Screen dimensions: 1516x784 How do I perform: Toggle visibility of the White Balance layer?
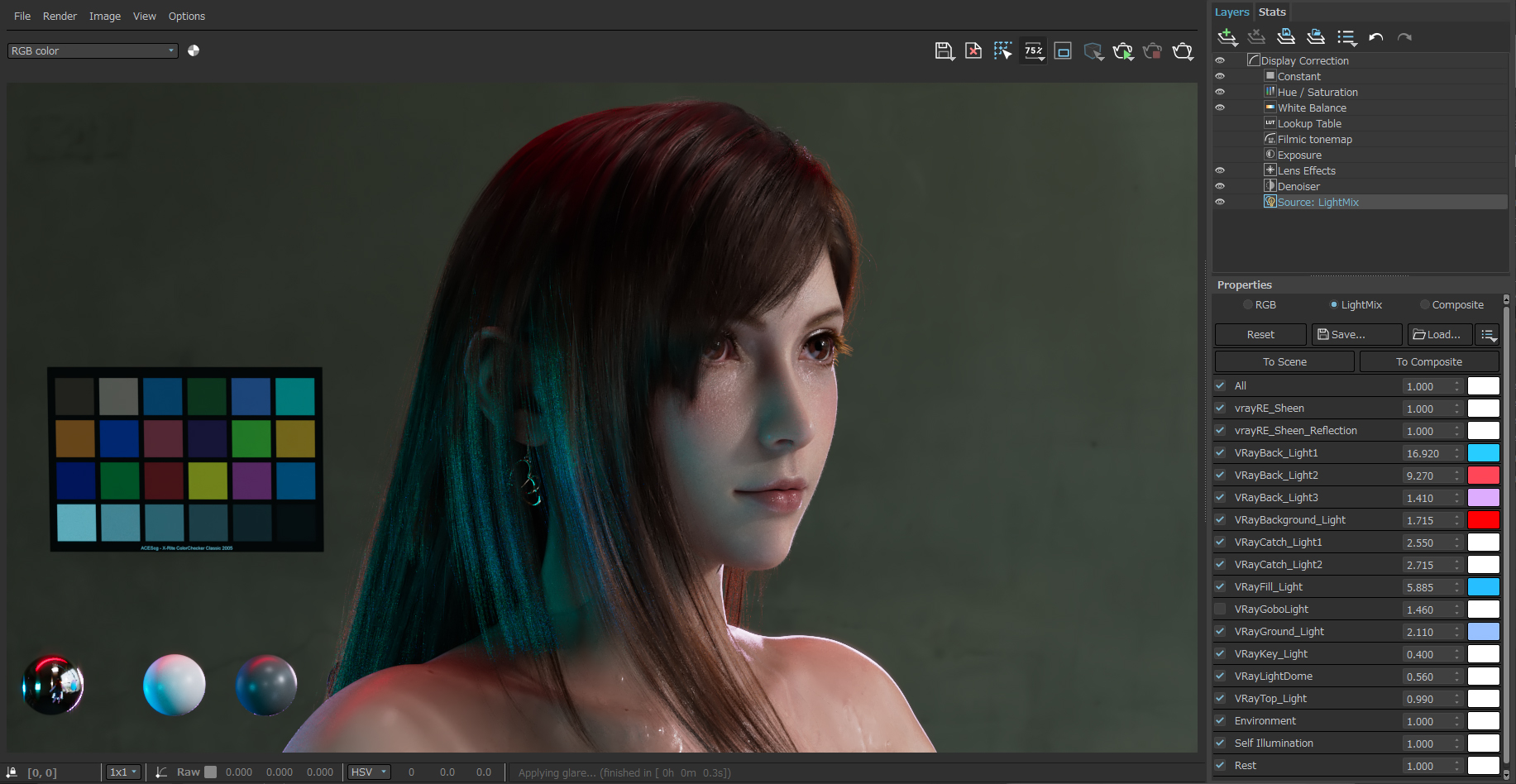(1220, 108)
